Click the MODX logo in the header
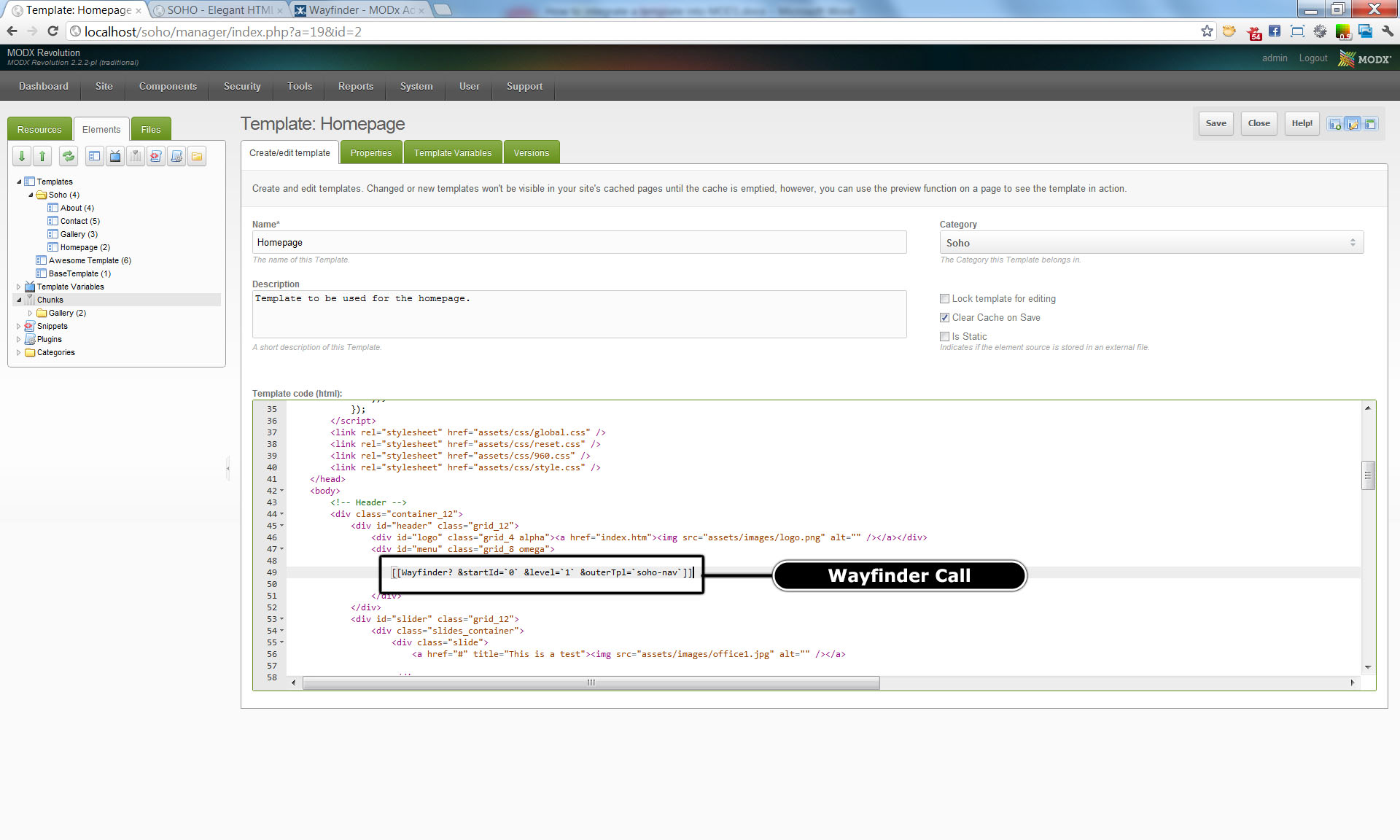This screenshot has width=1400, height=840. [1364, 59]
